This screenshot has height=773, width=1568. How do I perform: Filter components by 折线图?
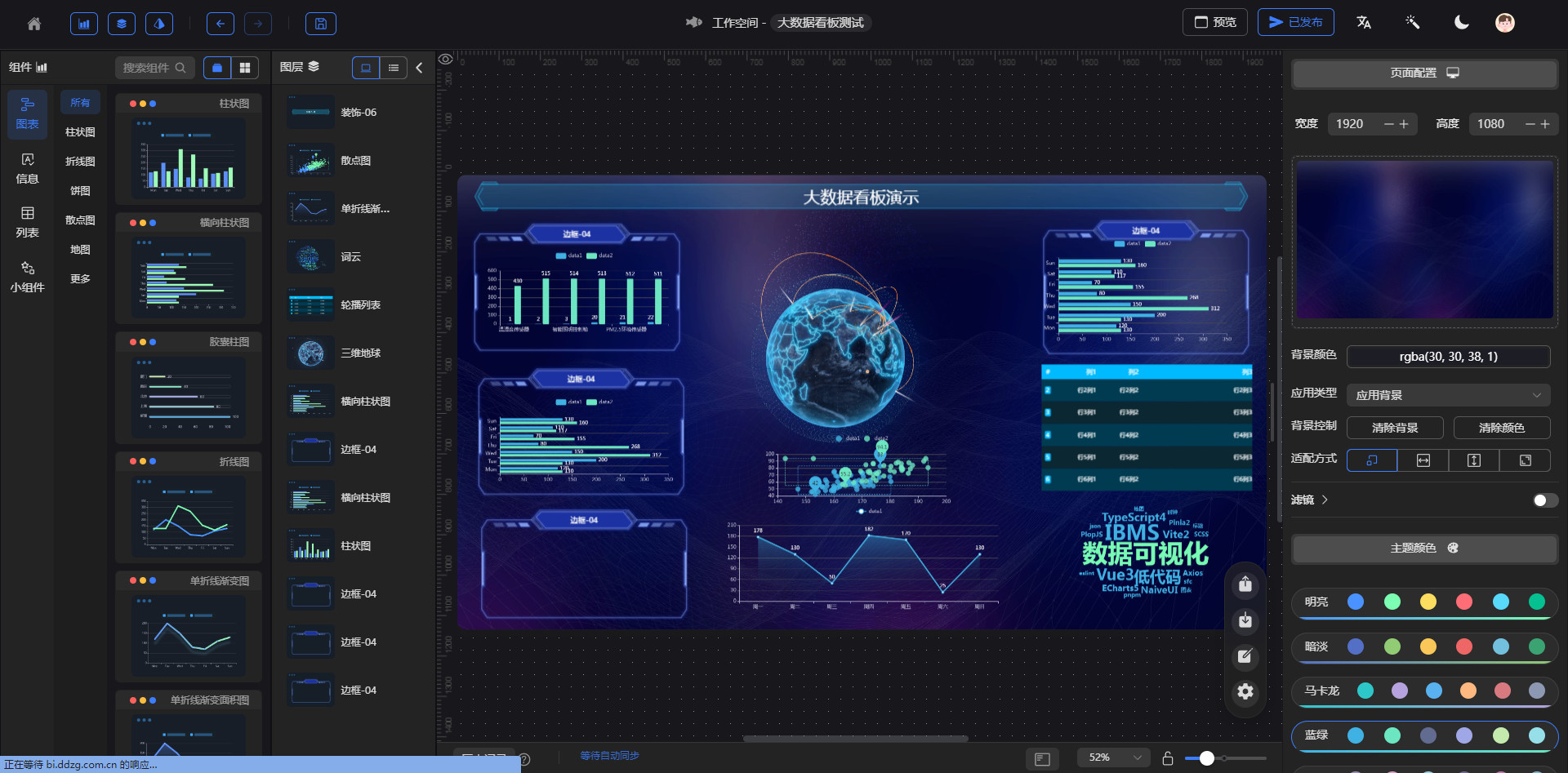pyautogui.click(x=80, y=162)
